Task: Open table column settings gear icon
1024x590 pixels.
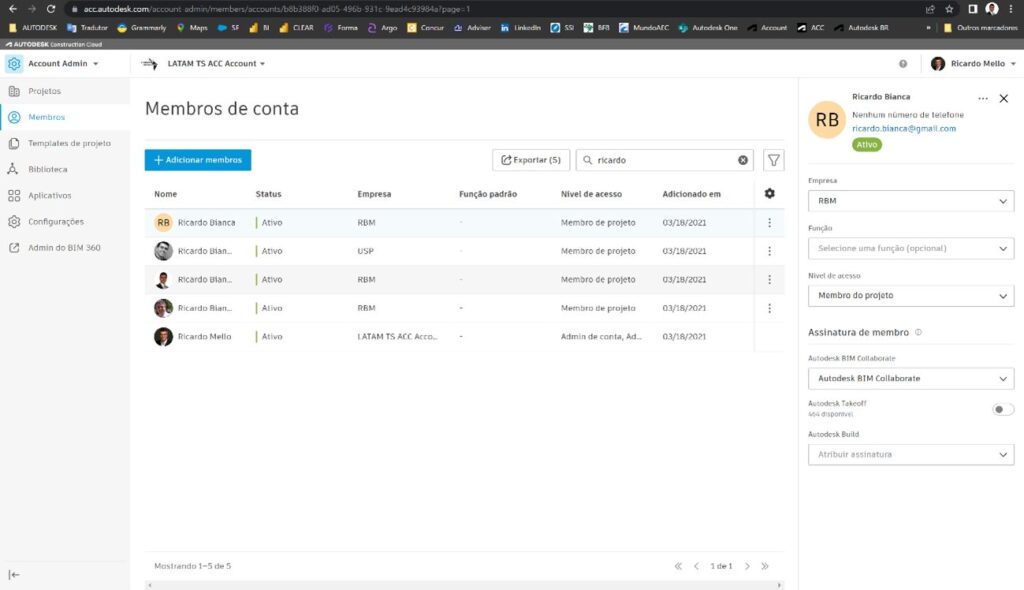Action: pyautogui.click(x=769, y=193)
